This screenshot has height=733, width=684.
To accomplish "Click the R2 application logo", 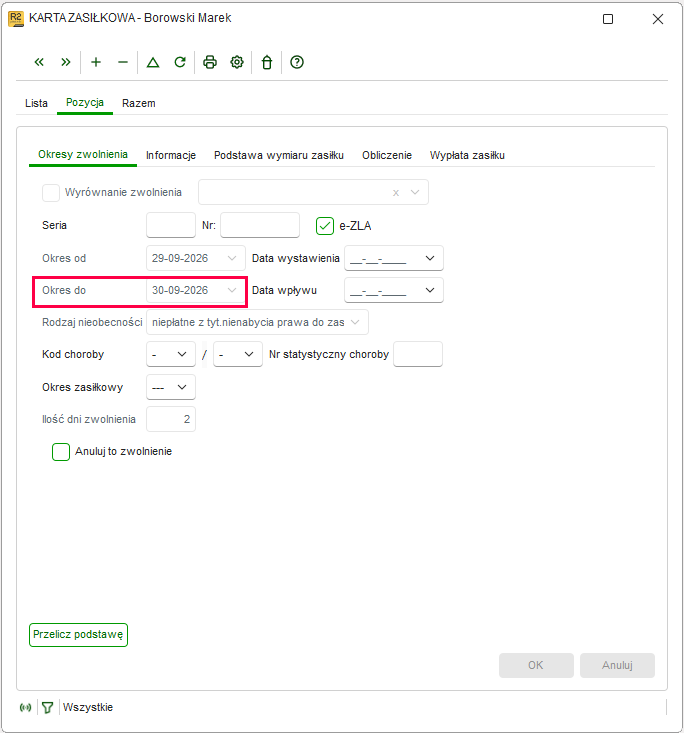I will click(x=16, y=19).
